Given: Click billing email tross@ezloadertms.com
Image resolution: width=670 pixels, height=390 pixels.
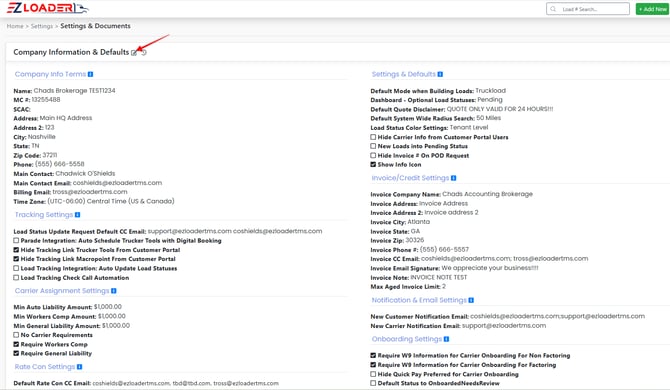Looking at the screenshot, I should click(x=90, y=192).
